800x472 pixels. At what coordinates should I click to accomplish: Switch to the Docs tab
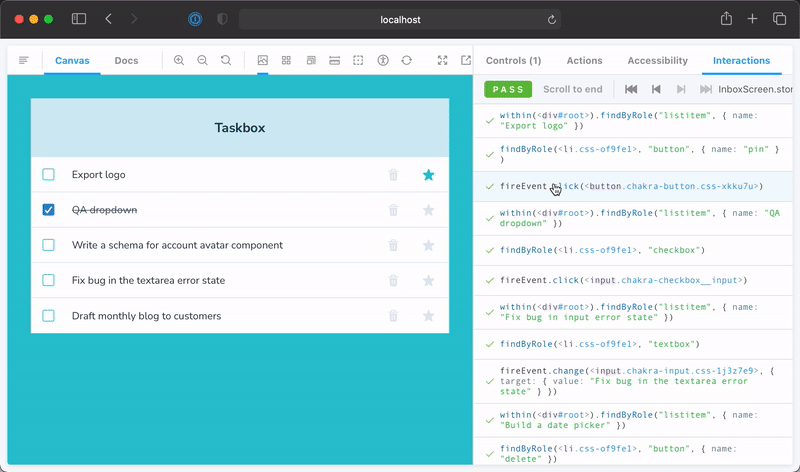pos(126,60)
